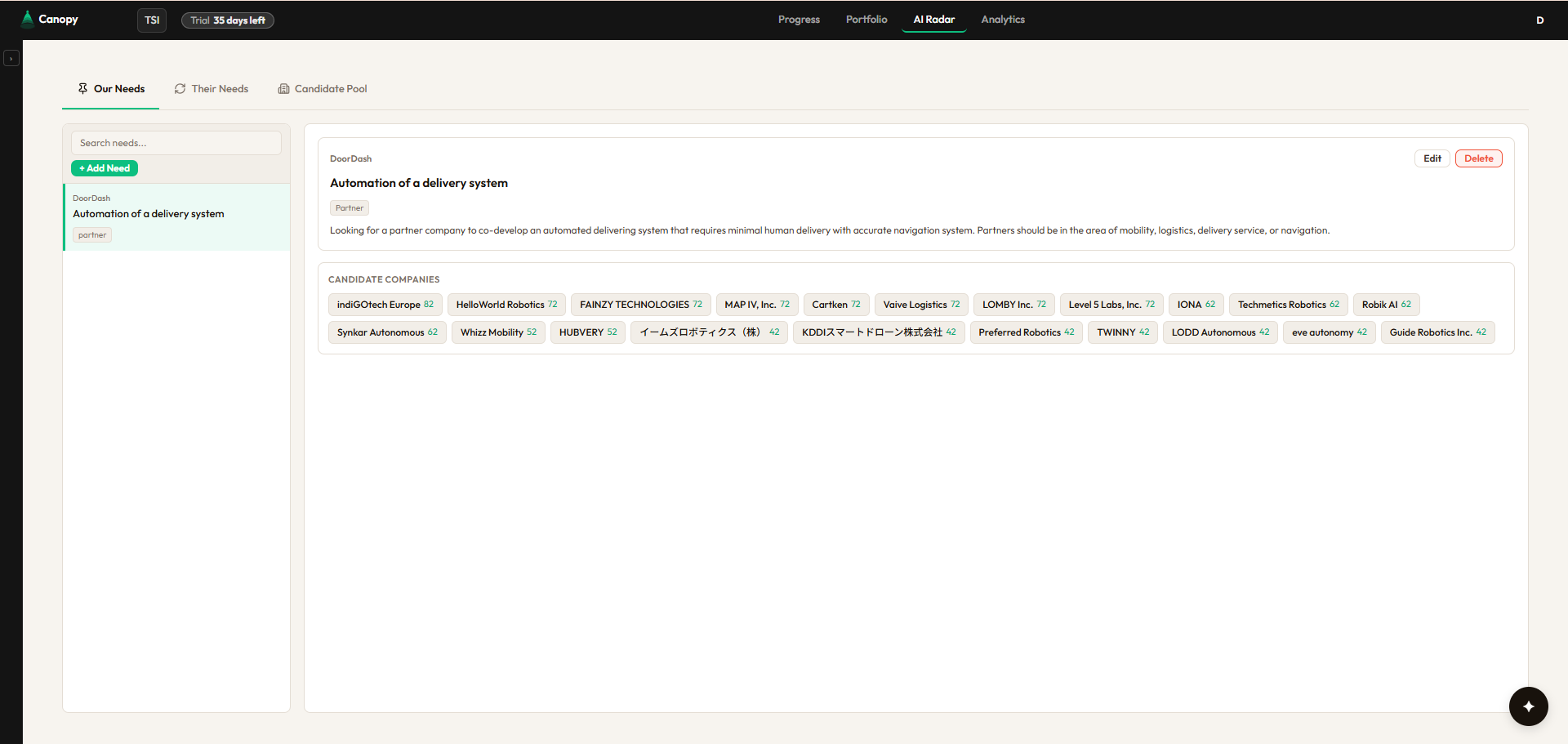
Task: Open Cartken candidate chip
Action: pos(836,305)
